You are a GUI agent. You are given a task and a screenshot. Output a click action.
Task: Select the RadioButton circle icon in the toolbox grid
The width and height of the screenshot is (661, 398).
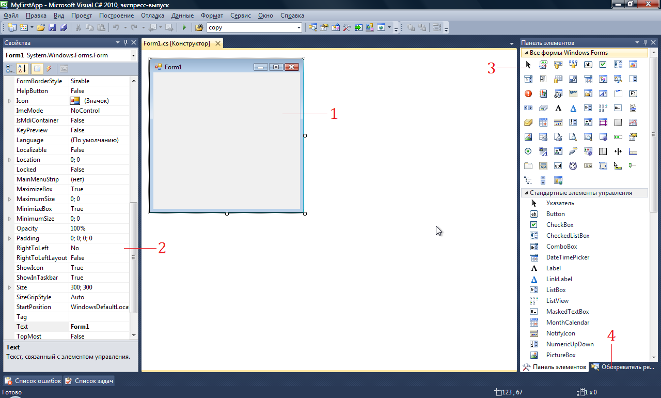(528, 151)
